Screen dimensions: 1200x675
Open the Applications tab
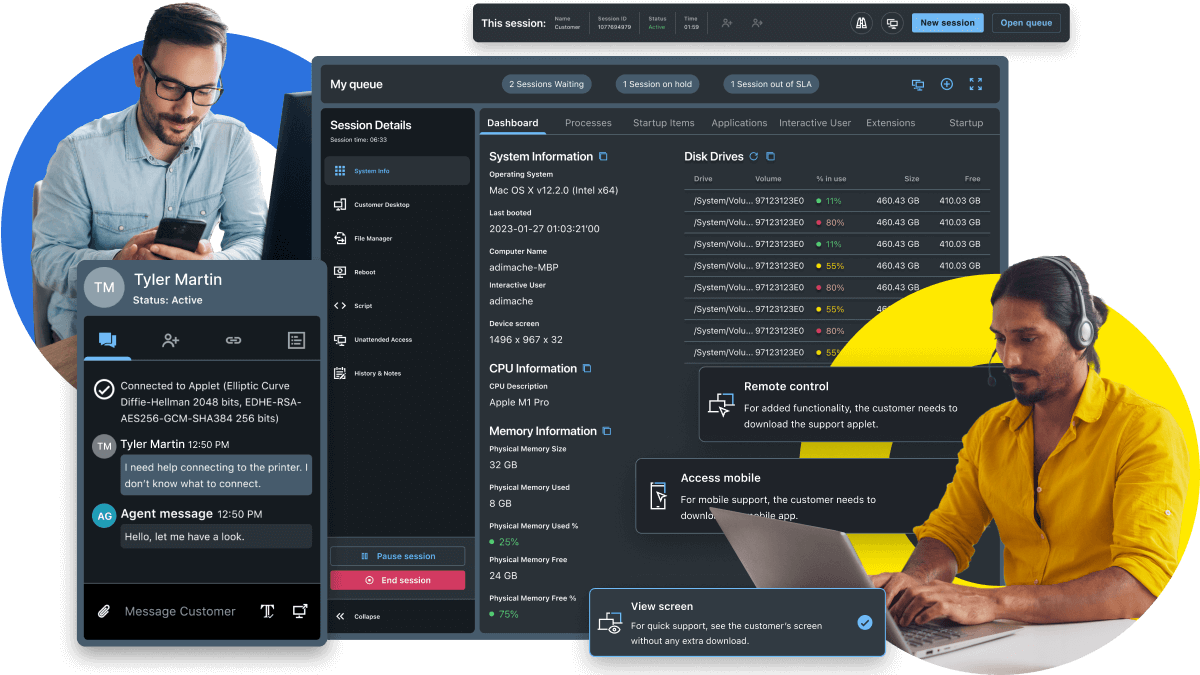point(739,122)
